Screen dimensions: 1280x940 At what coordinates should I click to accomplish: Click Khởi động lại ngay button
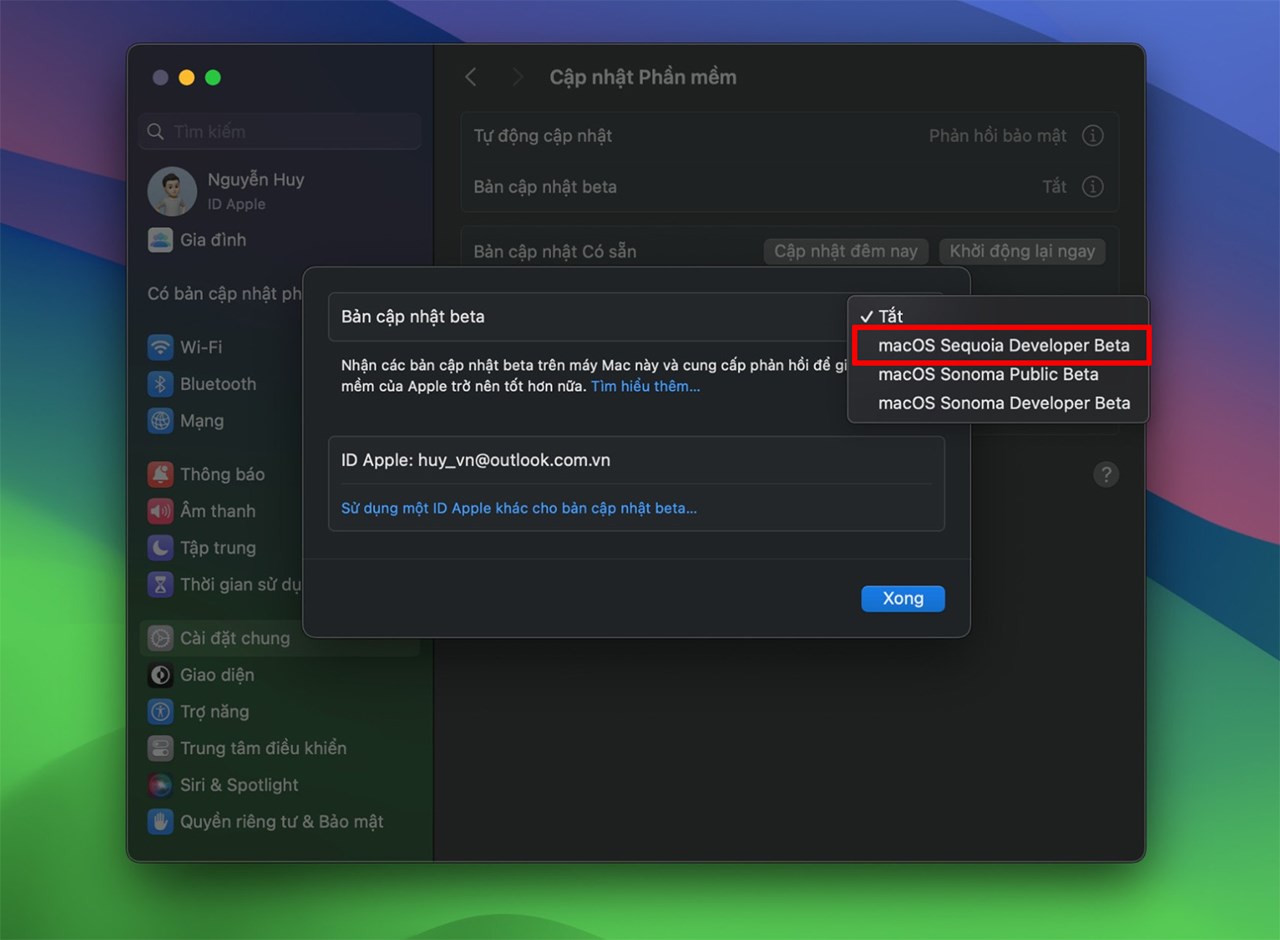click(1022, 251)
